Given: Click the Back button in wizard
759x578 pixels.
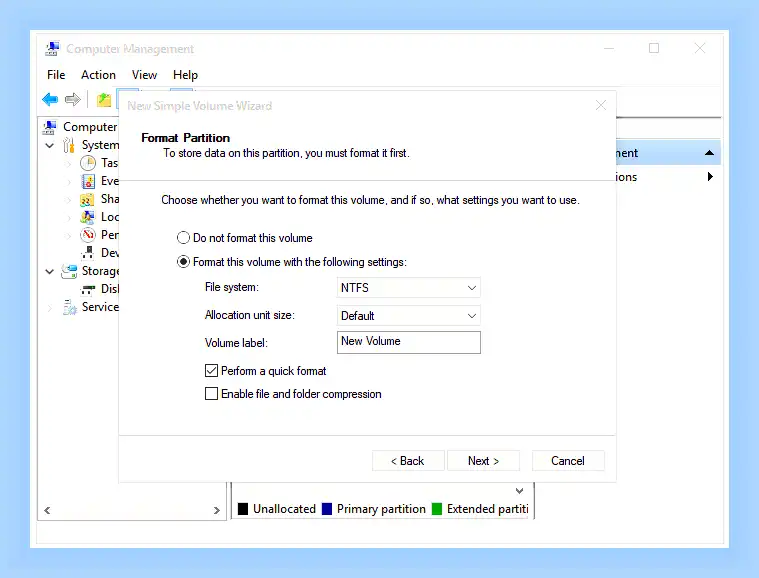Looking at the screenshot, I should pyautogui.click(x=408, y=461).
